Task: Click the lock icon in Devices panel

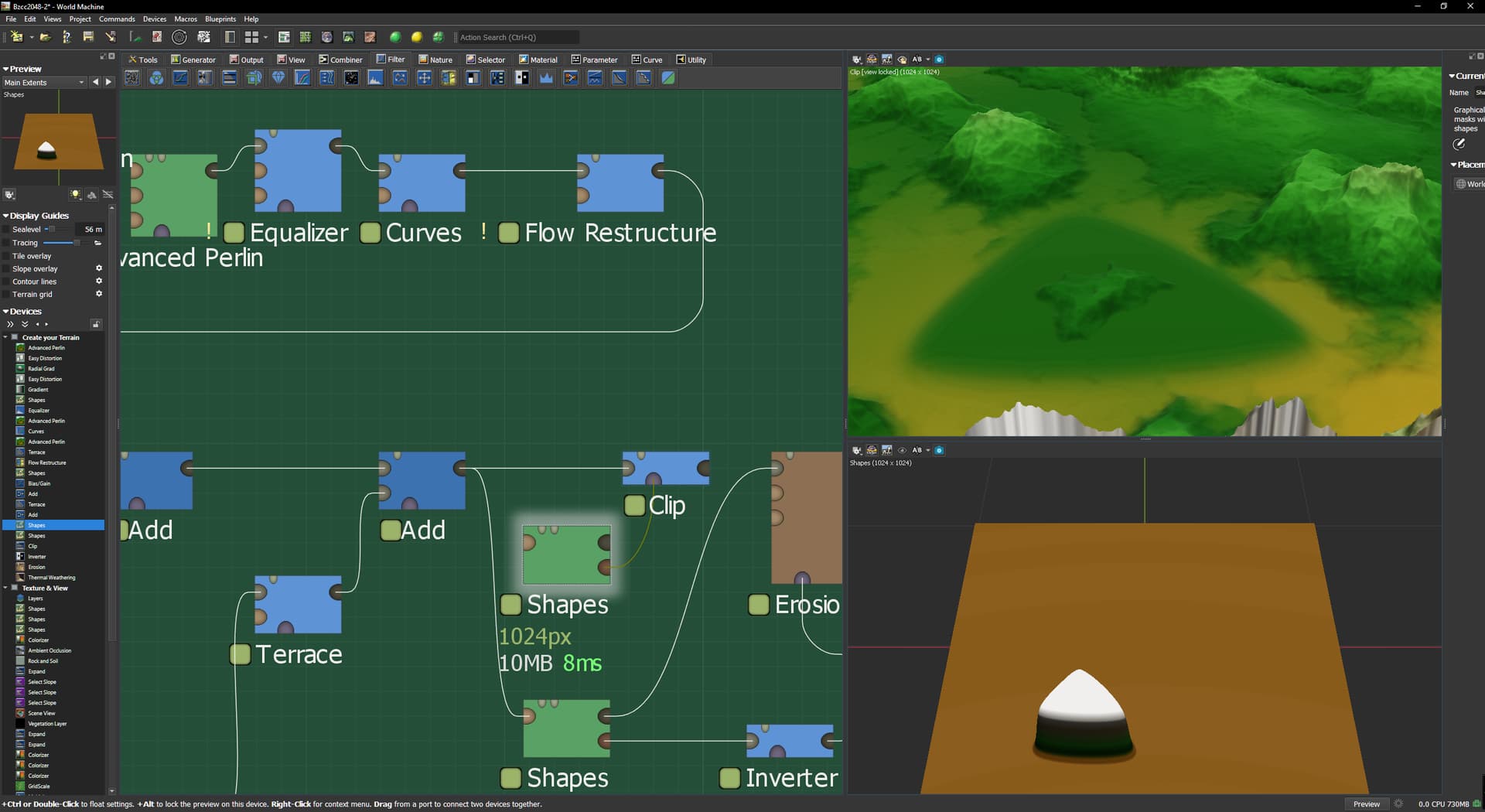Action: 96,324
